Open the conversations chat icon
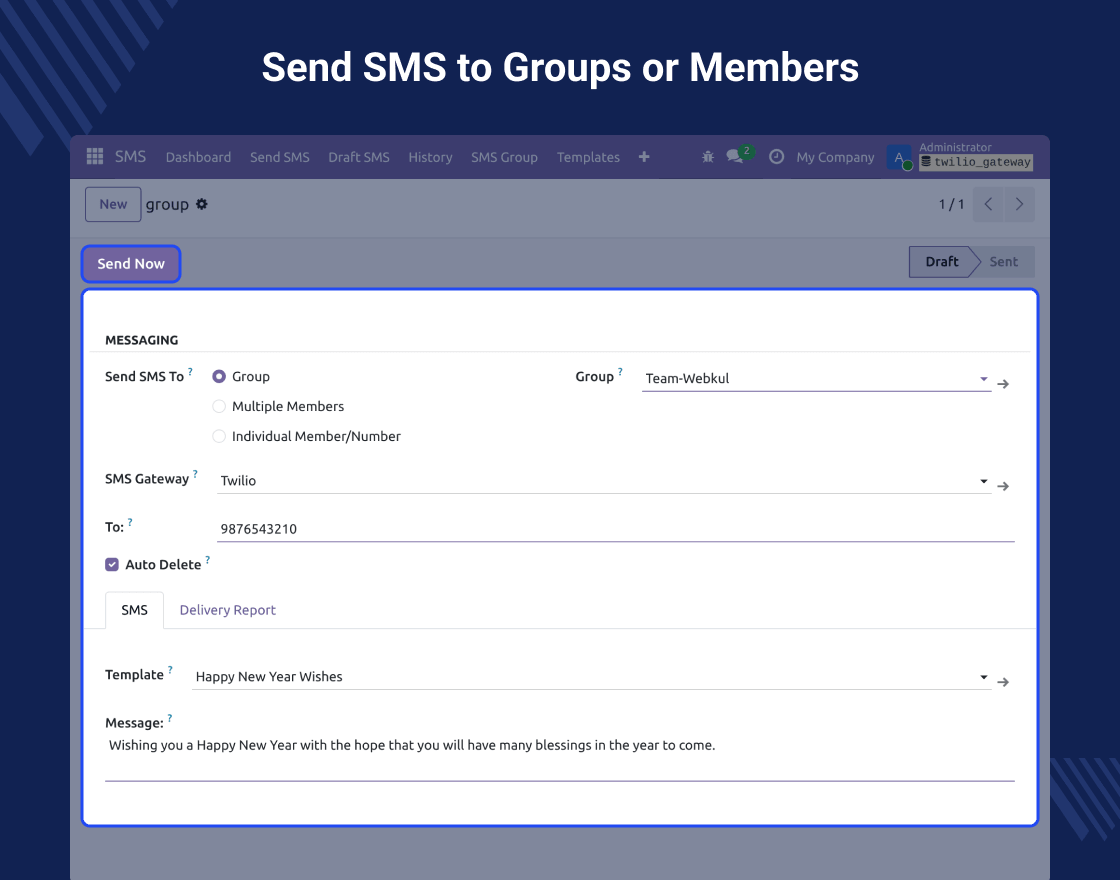The image size is (1120, 880). [x=735, y=156]
